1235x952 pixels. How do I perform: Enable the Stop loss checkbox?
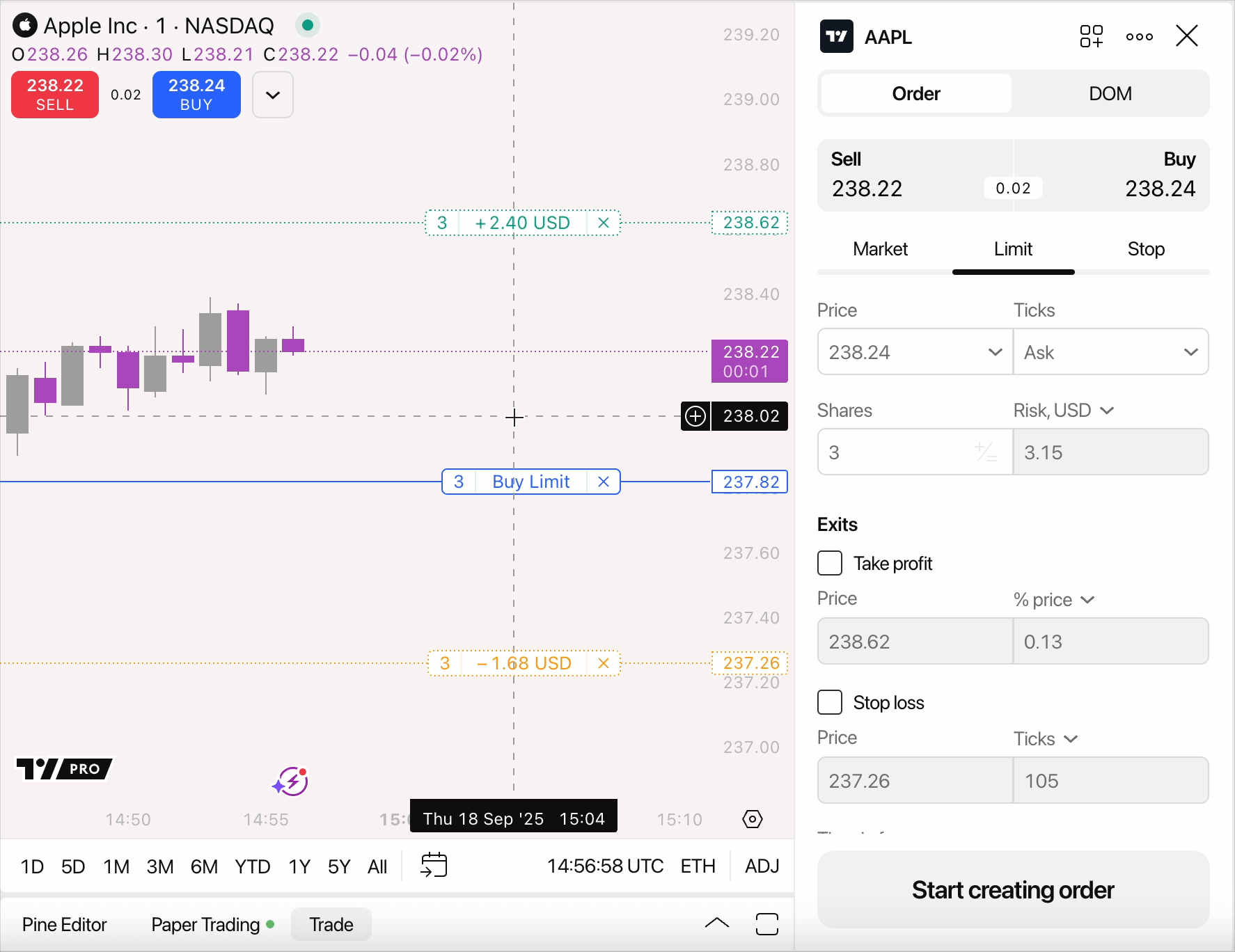coord(830,702)
